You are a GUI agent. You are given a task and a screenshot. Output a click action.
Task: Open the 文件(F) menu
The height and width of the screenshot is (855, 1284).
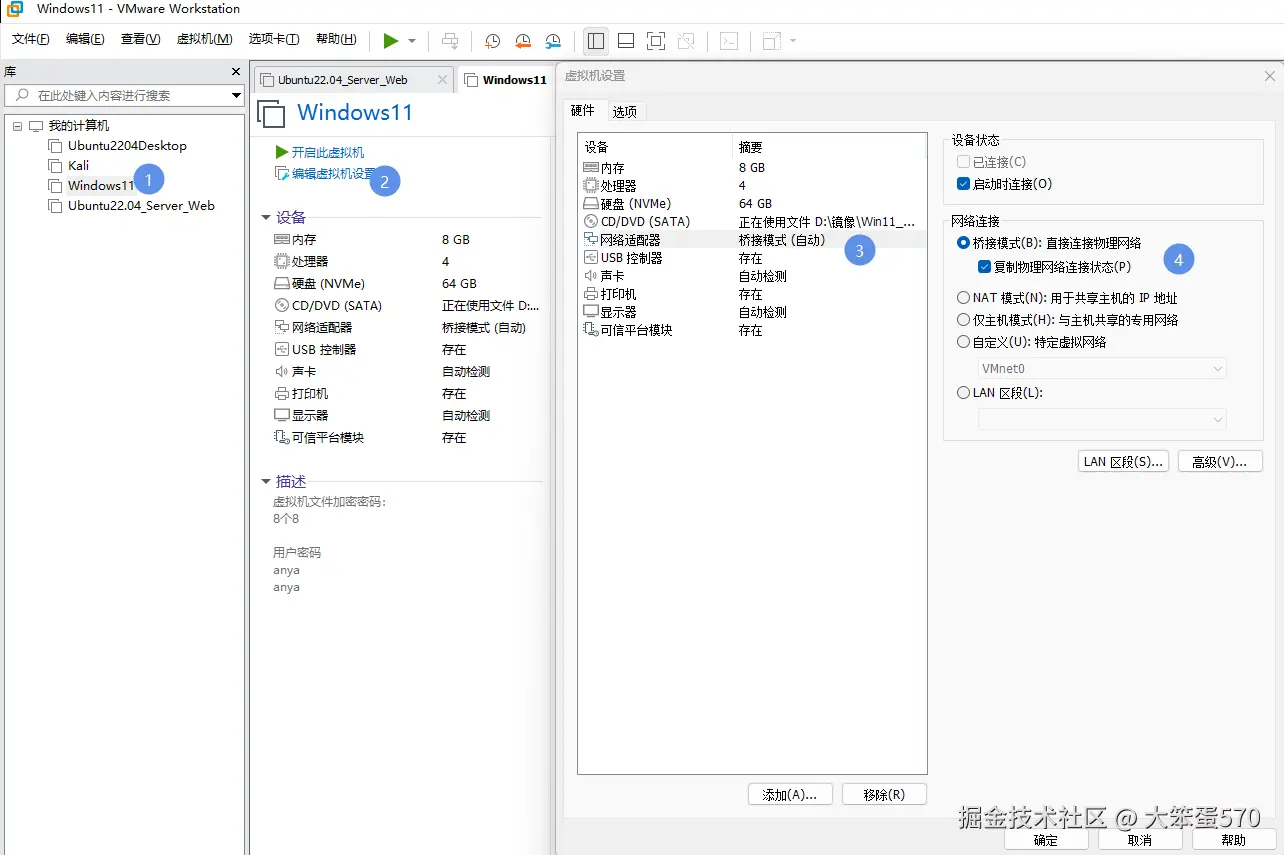(31, 39)
